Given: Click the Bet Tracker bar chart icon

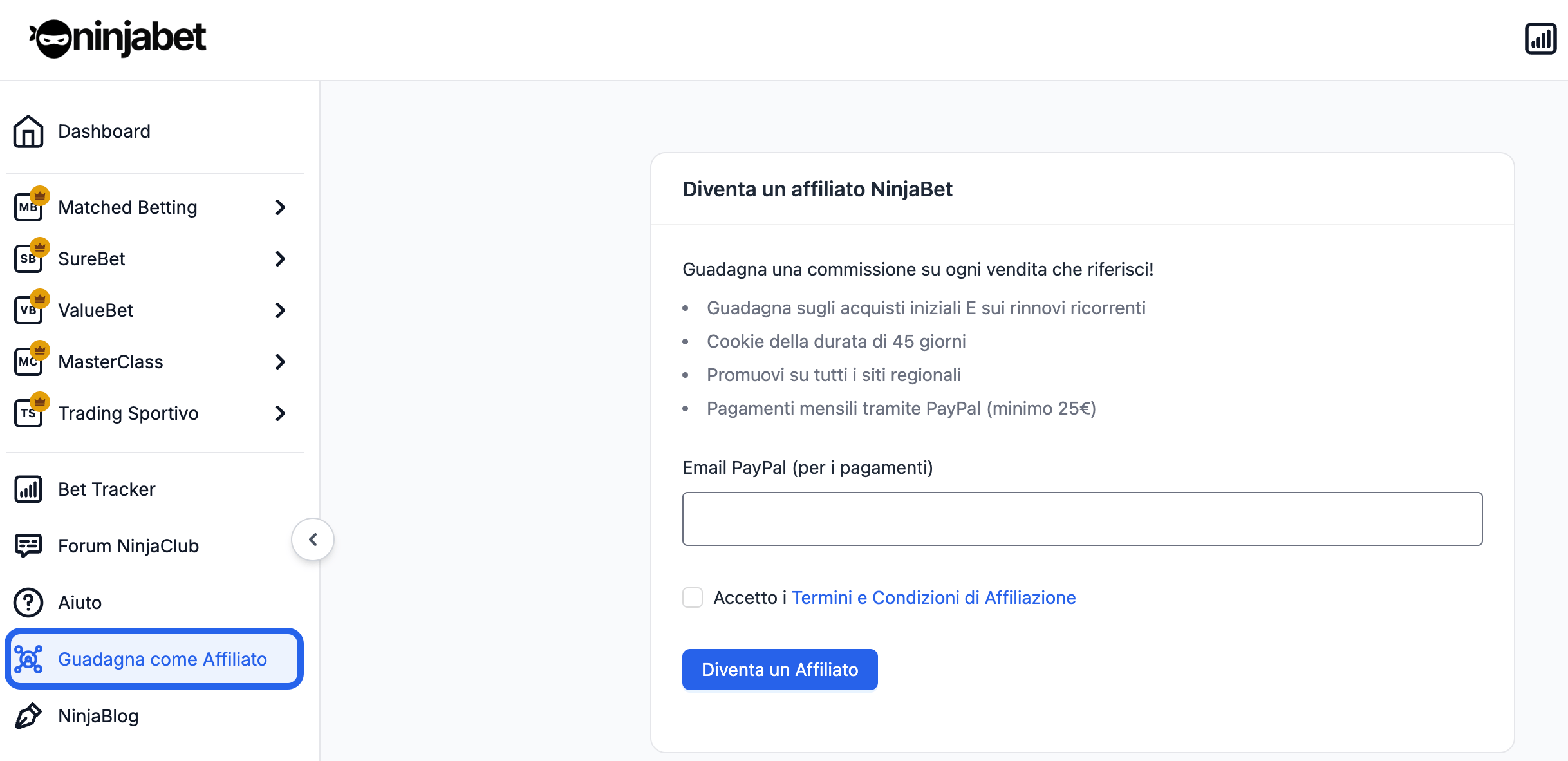Looking at the screenshot, I should point(28,489).
